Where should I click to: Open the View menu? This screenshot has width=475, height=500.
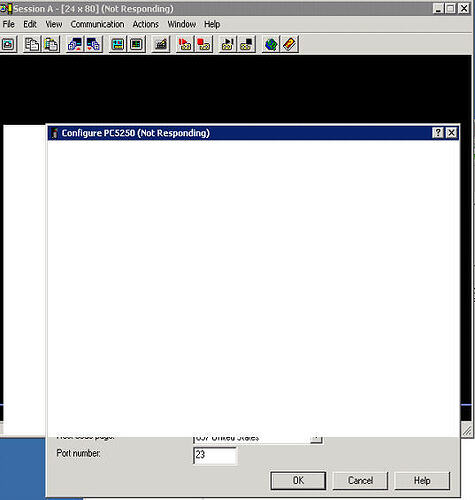coord(54,24)
